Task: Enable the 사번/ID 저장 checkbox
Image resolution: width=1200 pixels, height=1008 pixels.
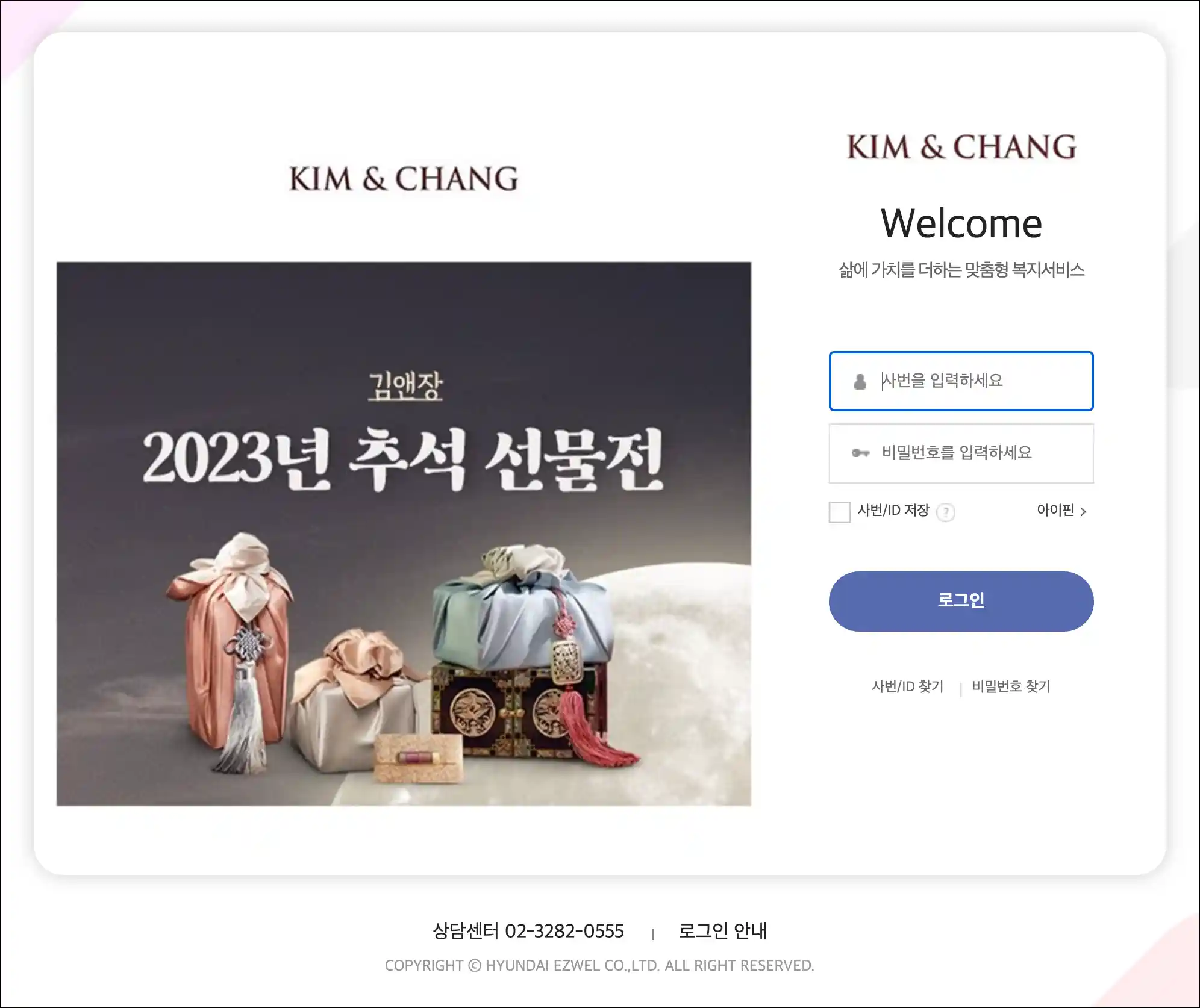Action: tap(839, 512)
